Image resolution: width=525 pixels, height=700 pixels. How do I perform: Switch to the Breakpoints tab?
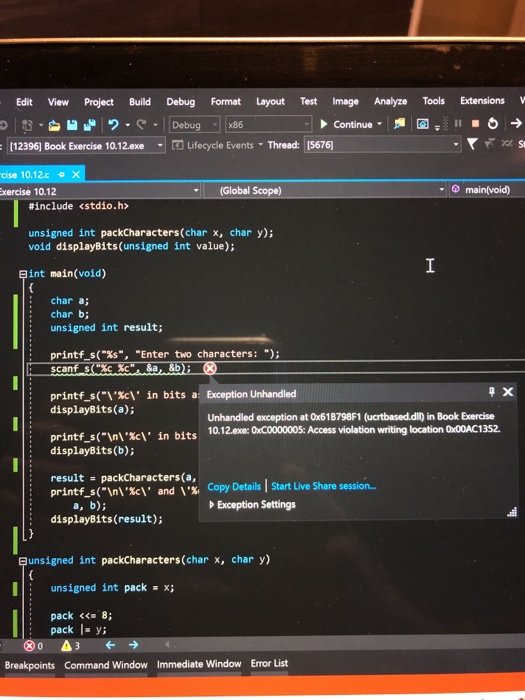29,665
